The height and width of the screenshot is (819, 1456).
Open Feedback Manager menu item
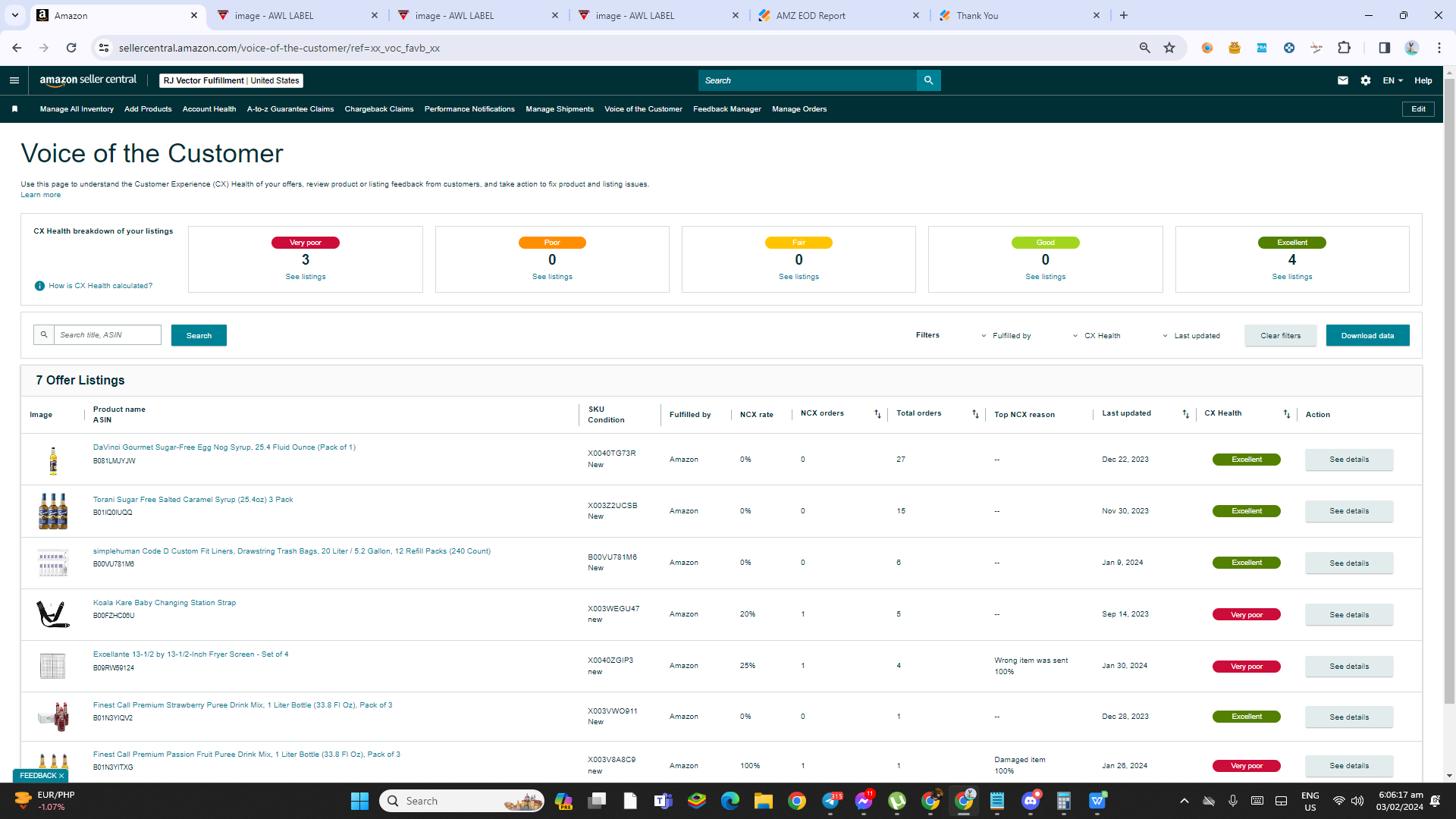pyautogui.click(x=726, y=109)
